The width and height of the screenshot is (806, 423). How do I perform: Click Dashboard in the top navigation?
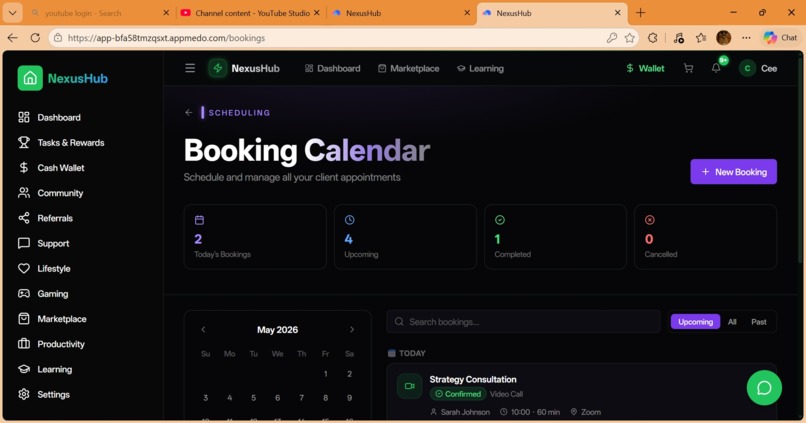333,68
